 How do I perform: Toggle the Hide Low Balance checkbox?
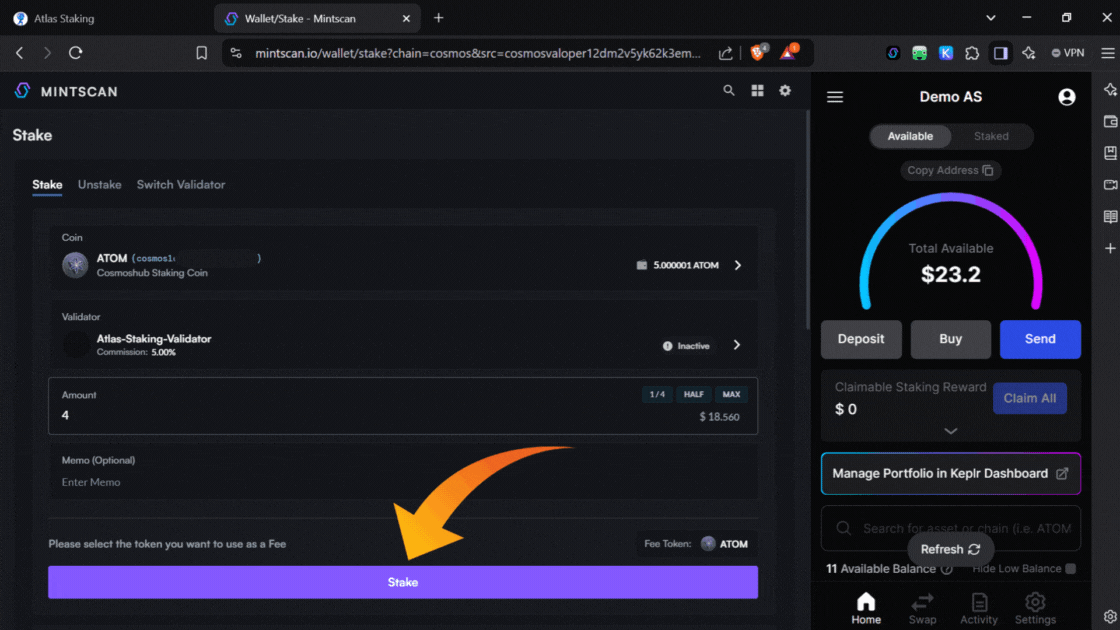pyautogui.click(x=1071, y=569)
